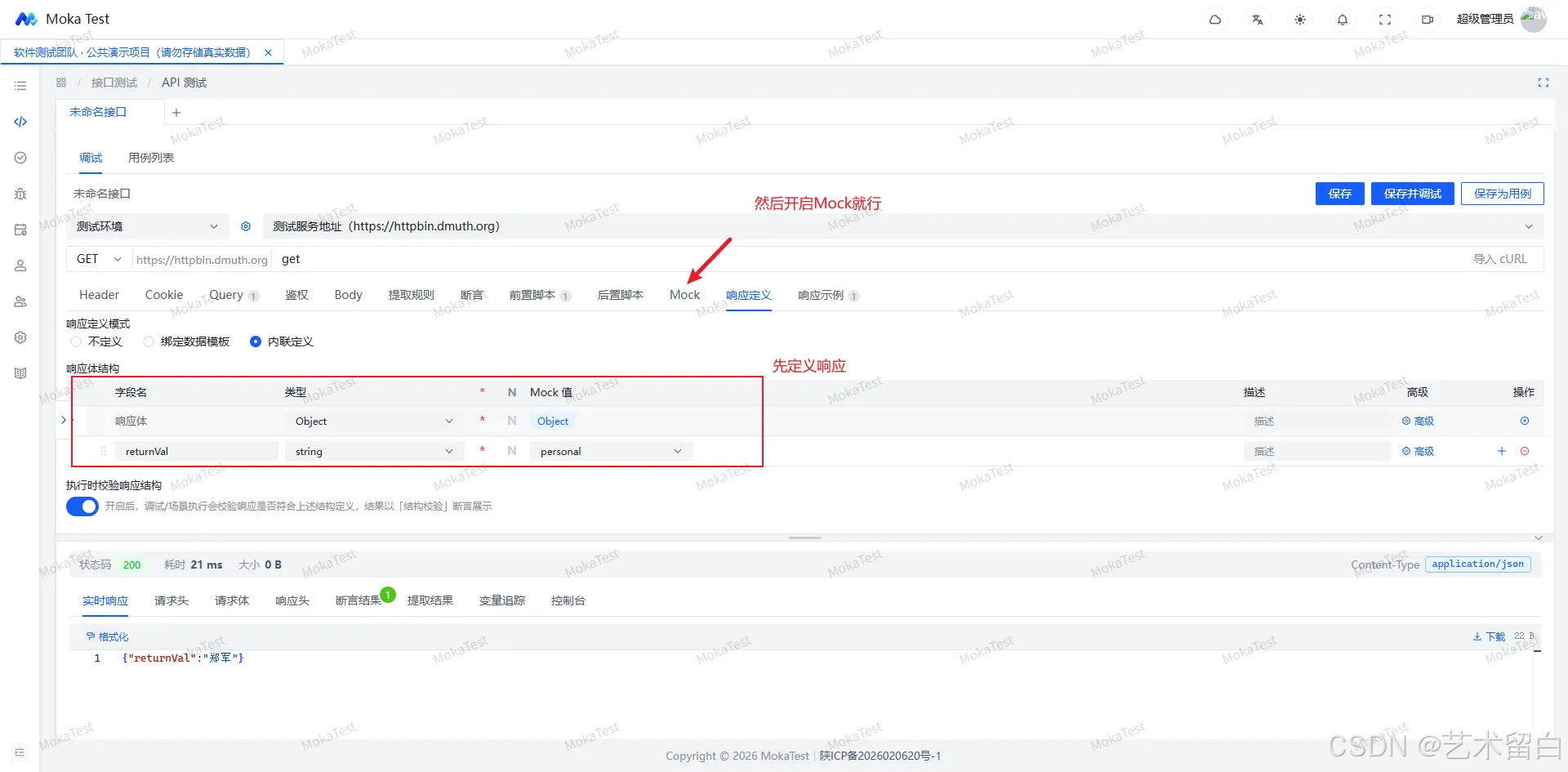
Task: Open the GET method dropdown
Action: 99,259
